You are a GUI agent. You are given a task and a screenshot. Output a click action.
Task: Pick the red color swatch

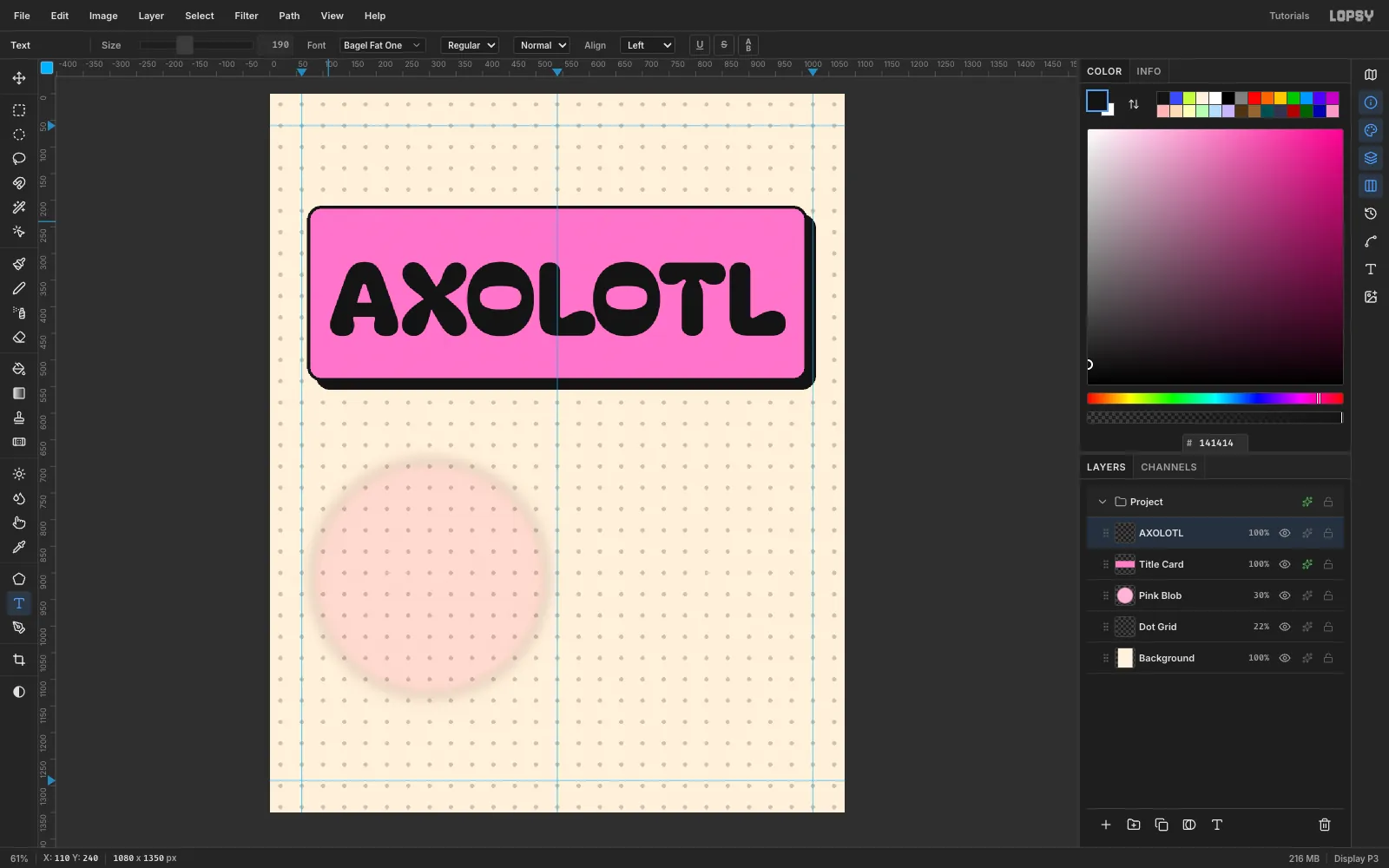click(x=1254, y=98)
